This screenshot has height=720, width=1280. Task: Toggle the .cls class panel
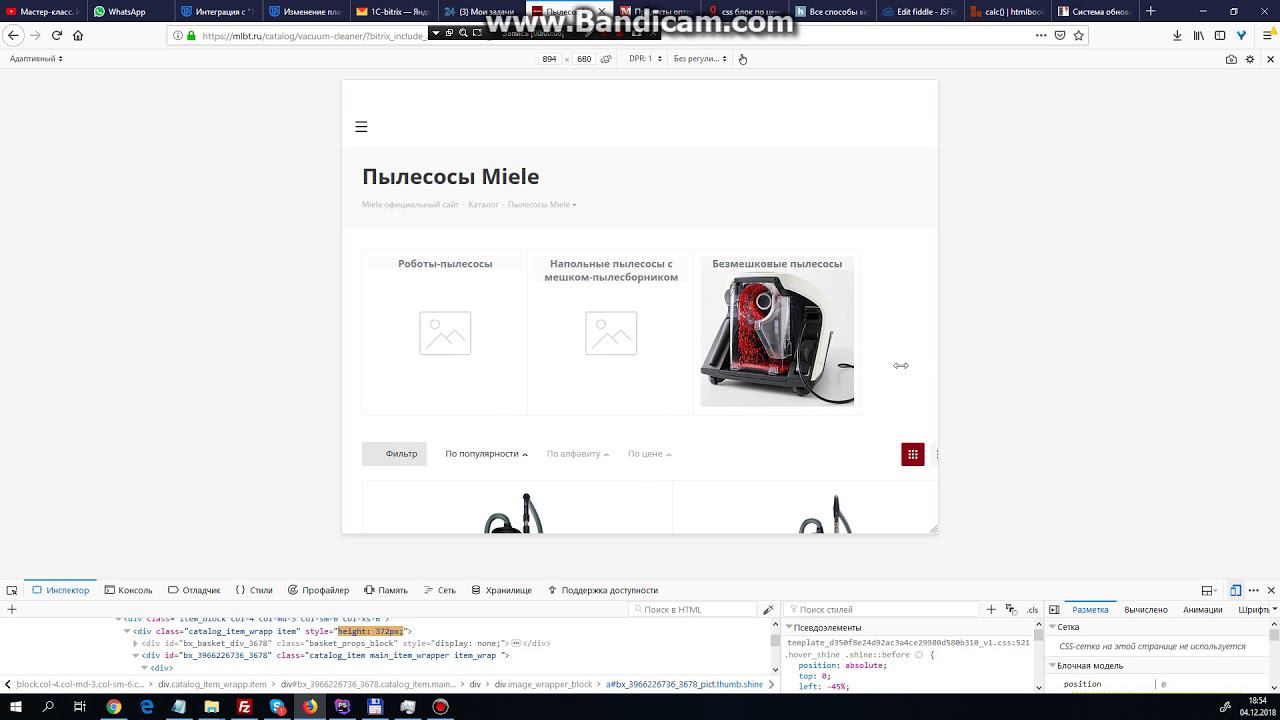click(x=1032, y=609)
